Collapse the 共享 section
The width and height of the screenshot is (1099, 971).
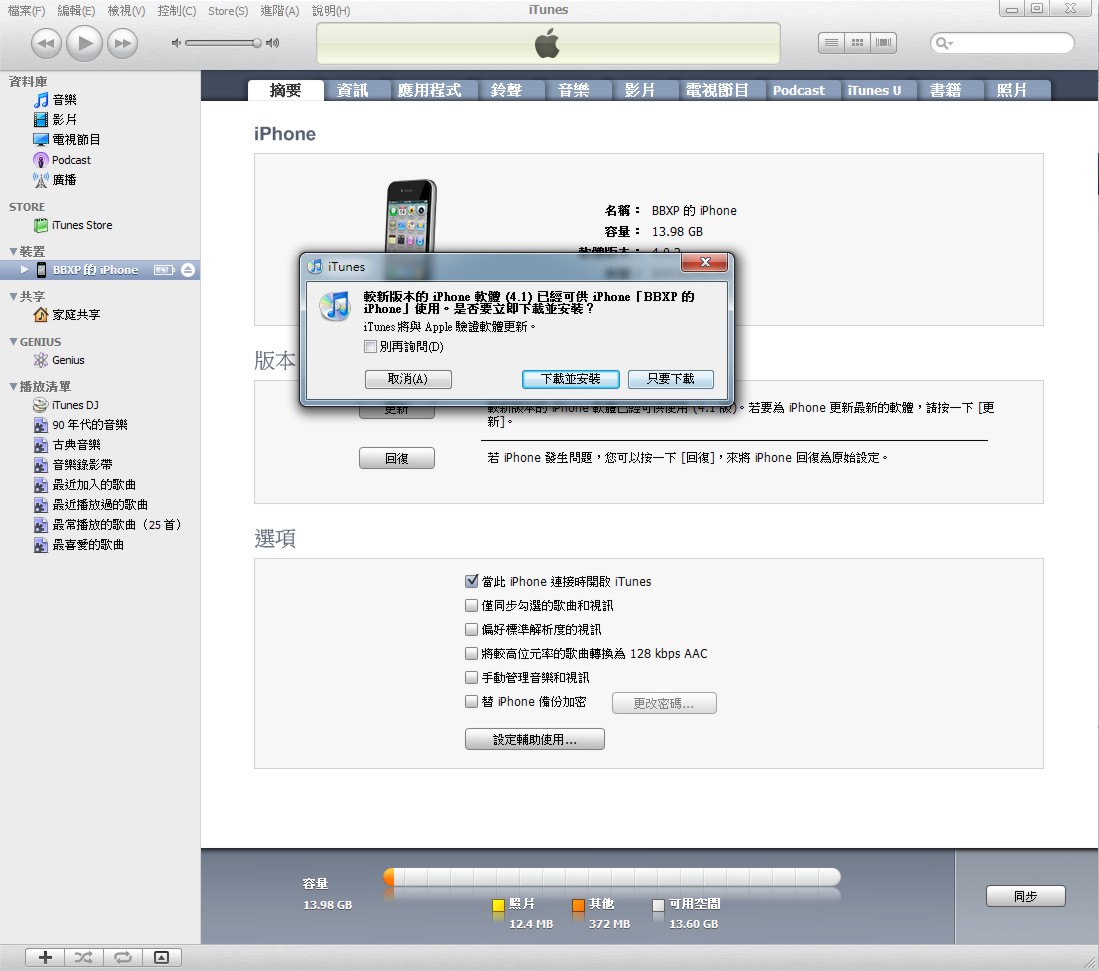click(x=13, y=297)
